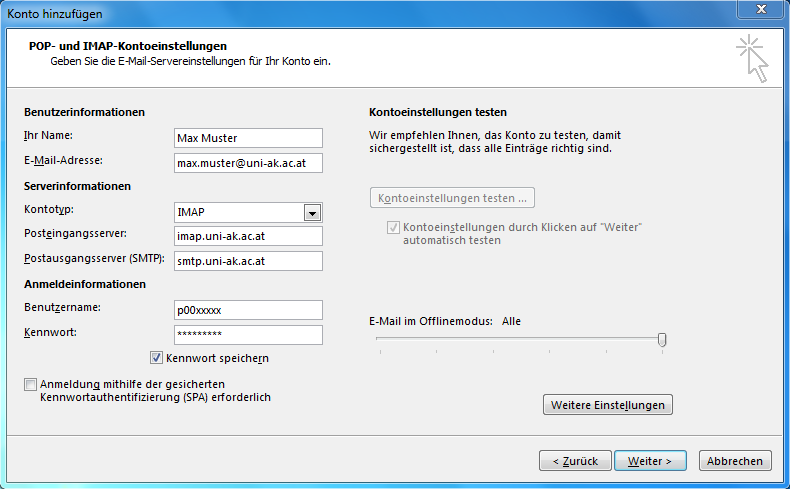The image size is (790, 489).
Task: Open Weitere Einstellungen button
Action: point(608,405)
